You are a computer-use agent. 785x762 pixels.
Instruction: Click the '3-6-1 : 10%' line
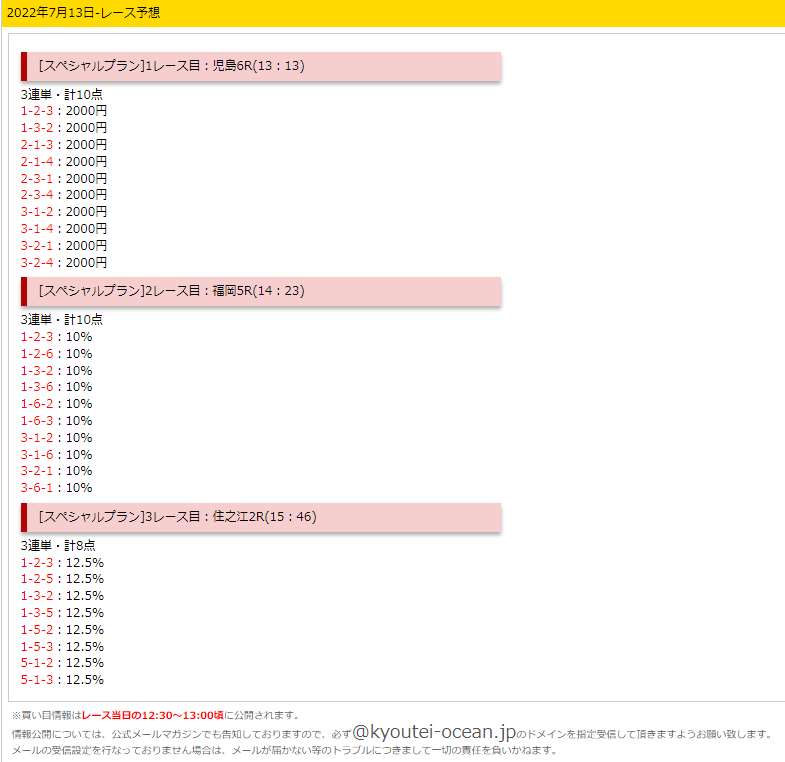[57, 488]
